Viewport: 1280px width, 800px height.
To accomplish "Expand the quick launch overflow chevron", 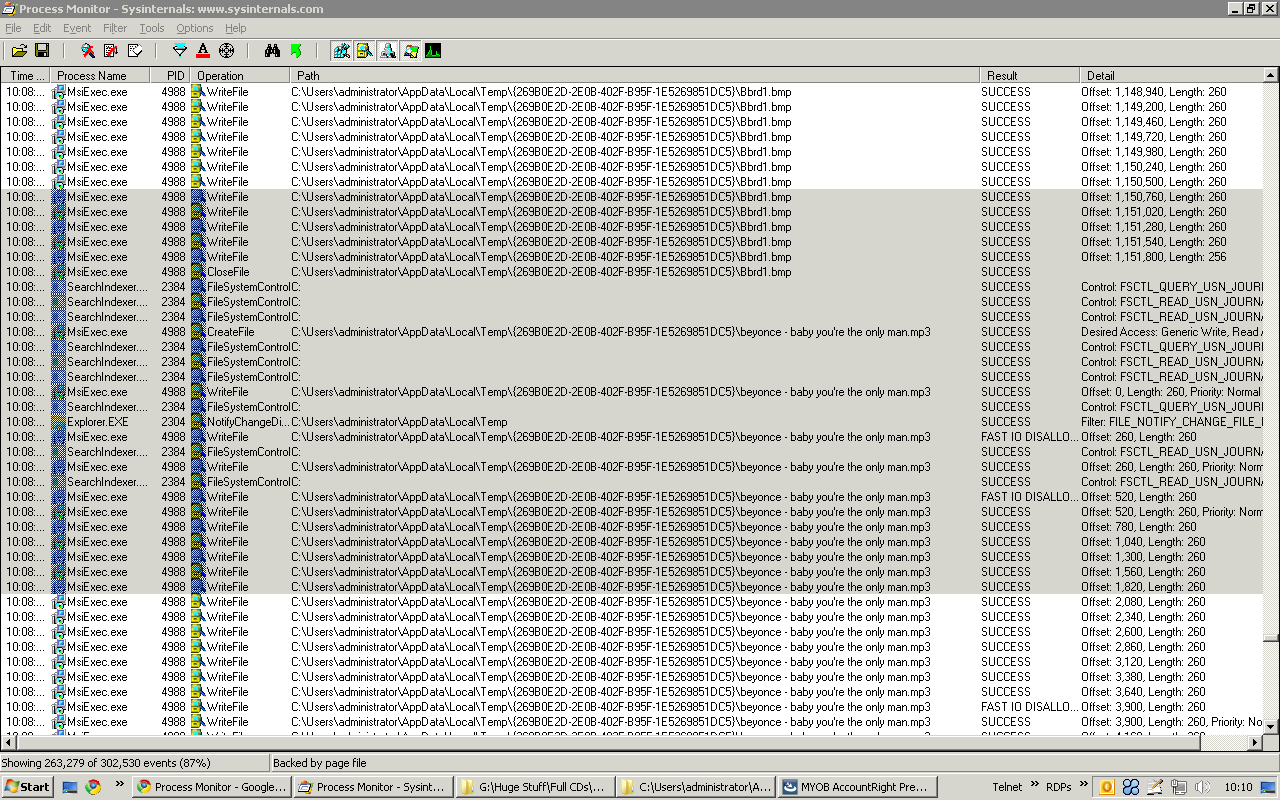I will 119,784.
